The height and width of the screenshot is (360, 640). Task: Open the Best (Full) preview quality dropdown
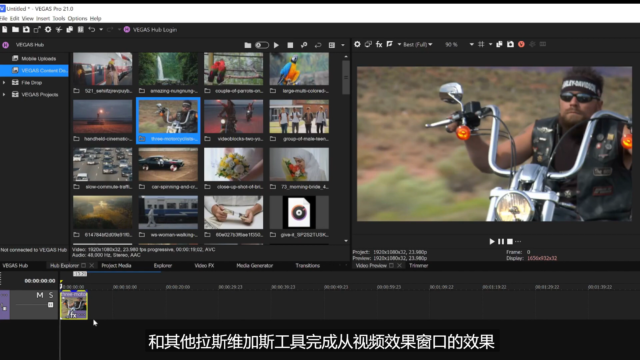(418, 44)
